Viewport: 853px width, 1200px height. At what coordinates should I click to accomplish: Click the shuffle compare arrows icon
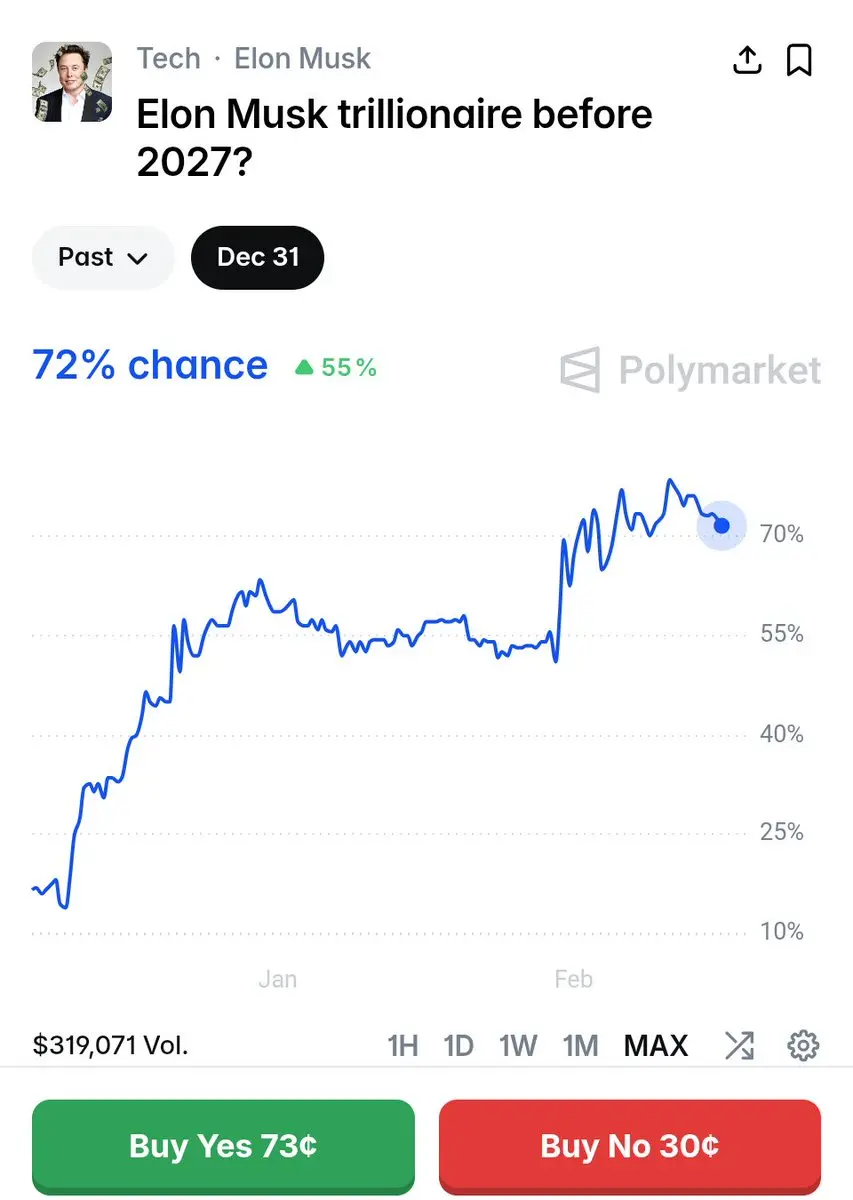pyautogui.click(x=739, y=1046)
